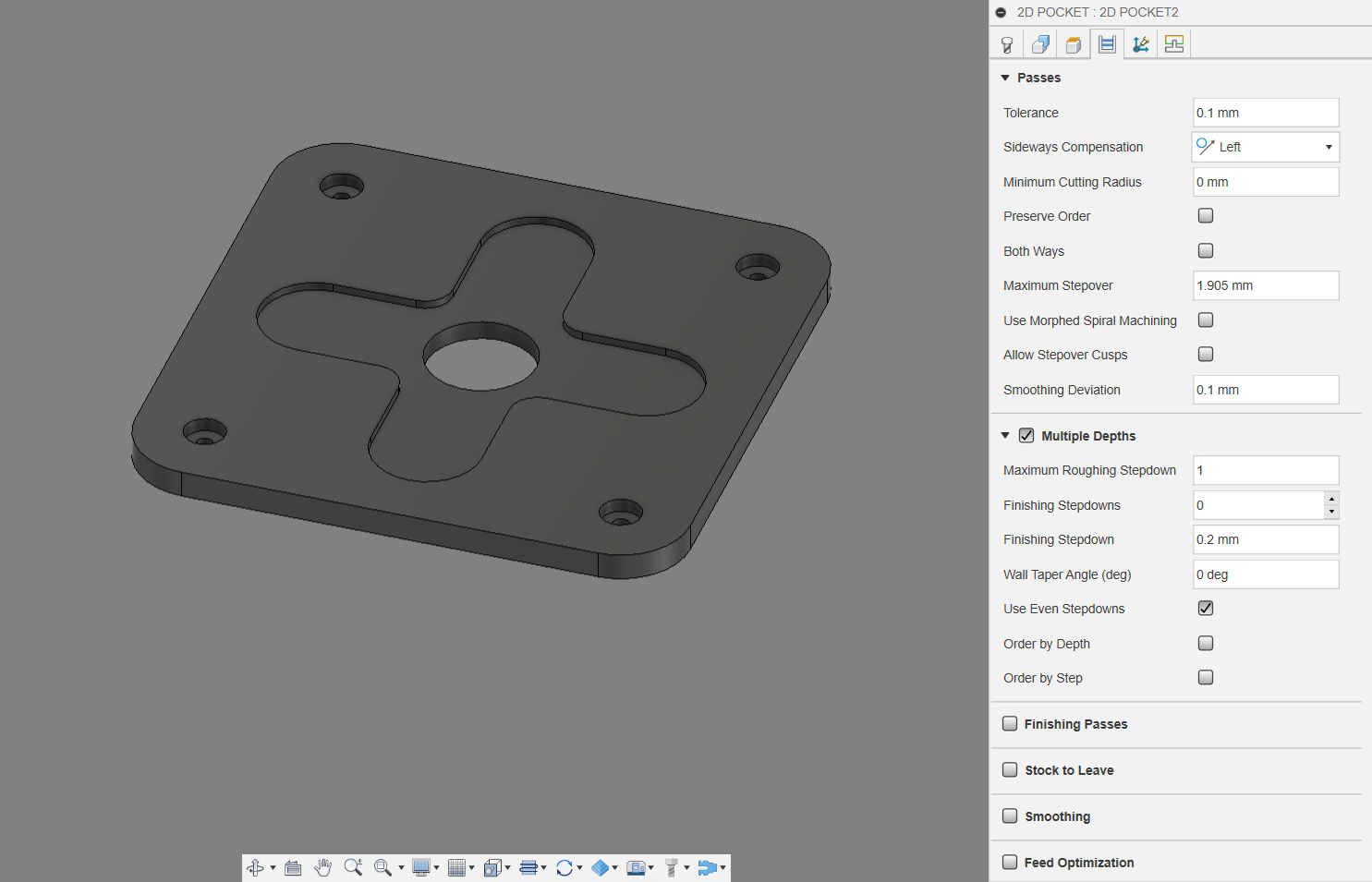
Task: Select the Passes tab
Action: [1107, 44]
